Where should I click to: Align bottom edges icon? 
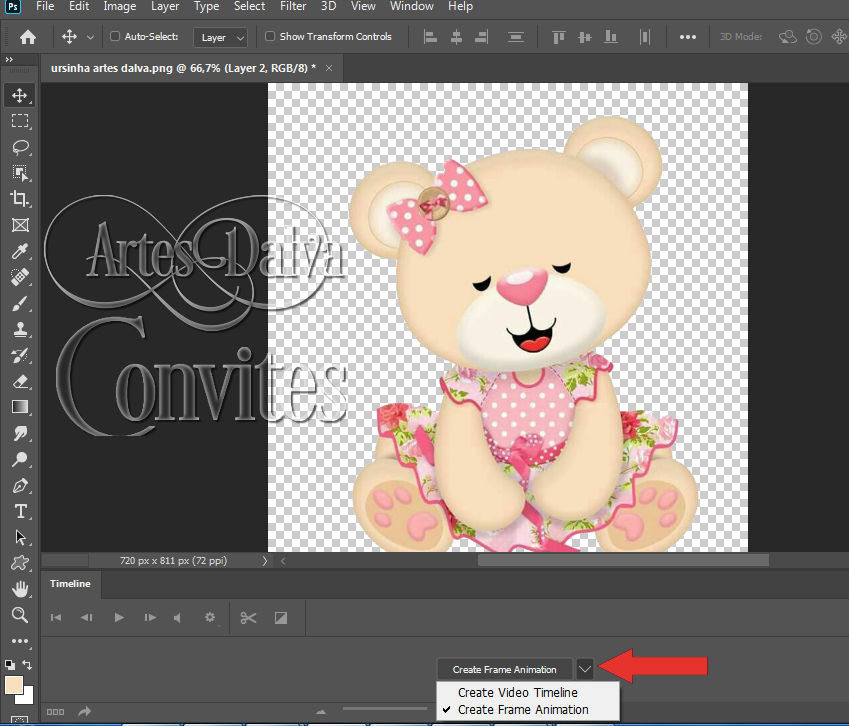pyautogui.click(x=610, y=37)
